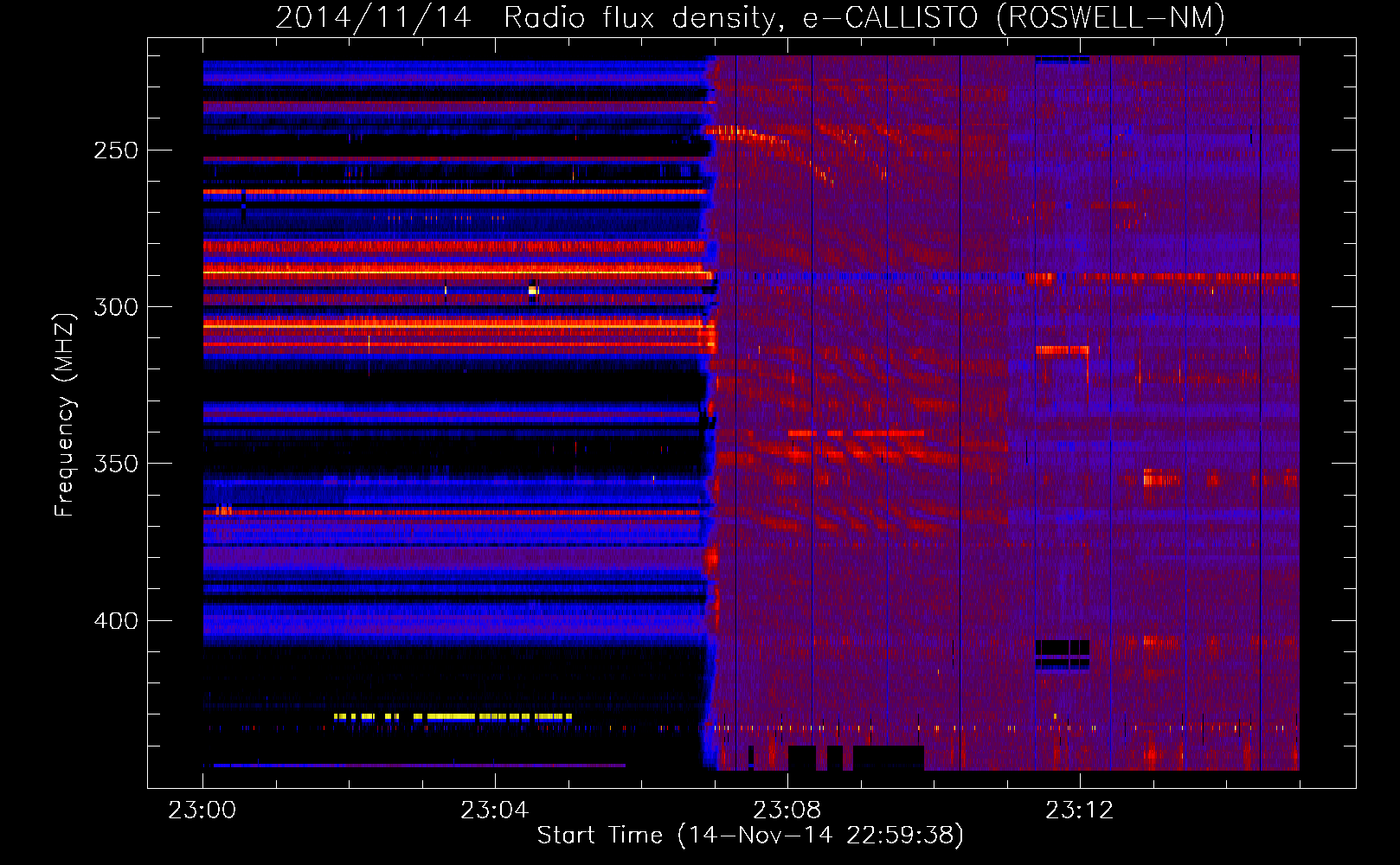Screen dimensions: 1400x865
Task: Click the 'Start Time (14-Nov-14 22:59:38)' axis label
Action: coord(750,836)
